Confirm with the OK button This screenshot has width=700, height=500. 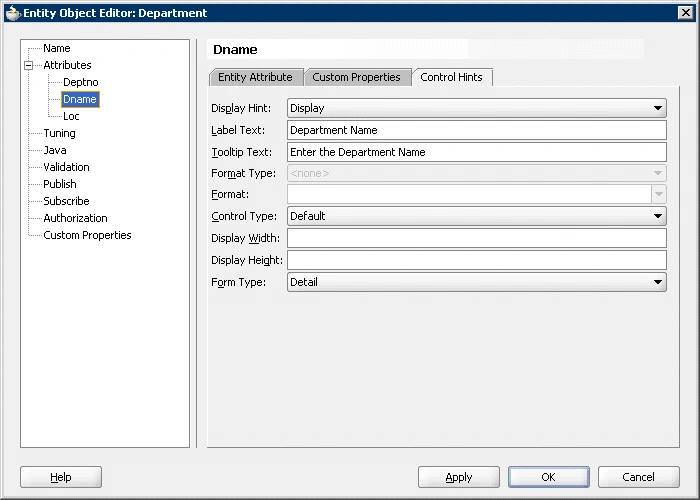click(549, 477)
